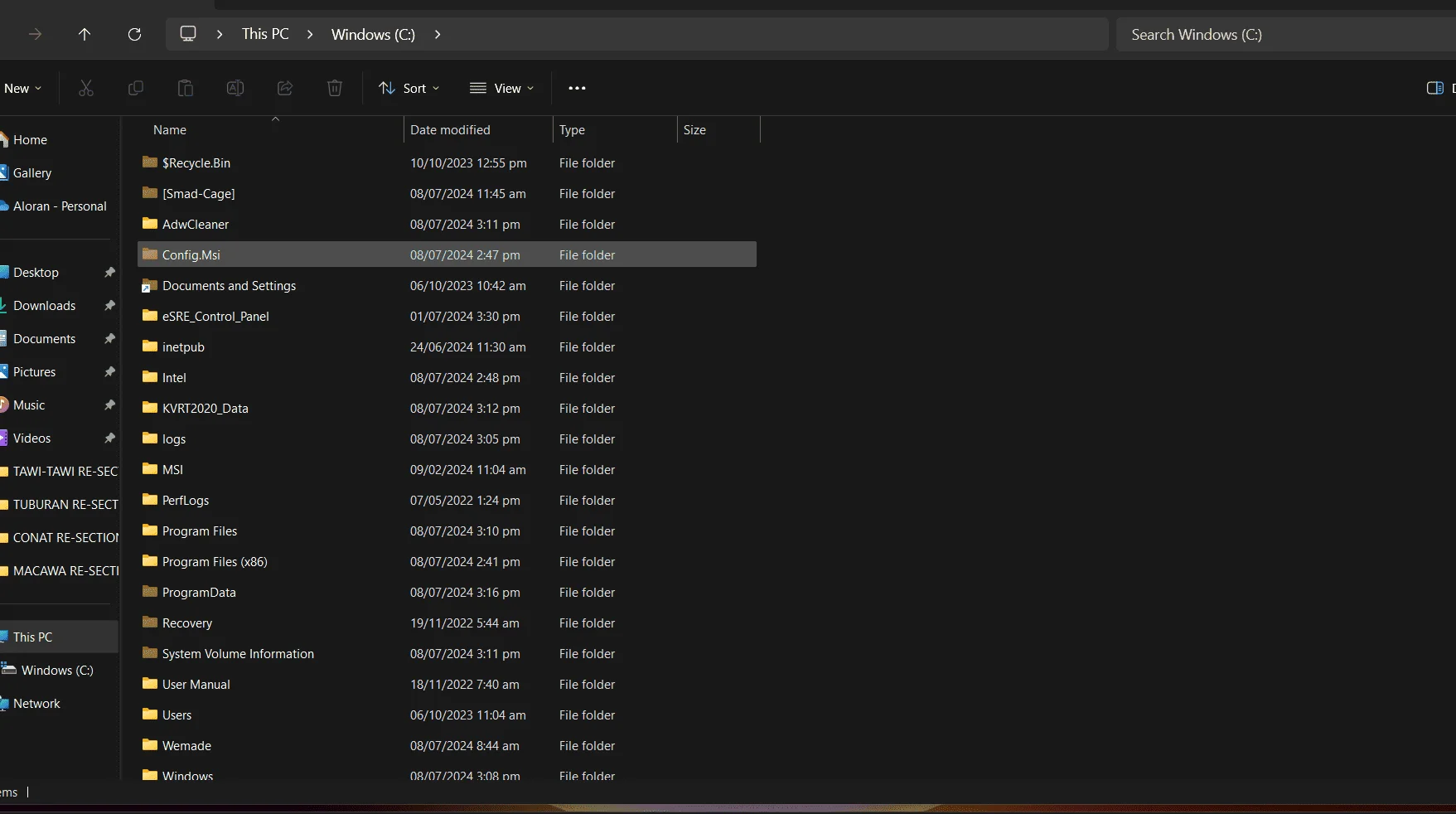Click the Users folder icon
The width and height of the screenshot is (1456, 814).
click(150, 715)
